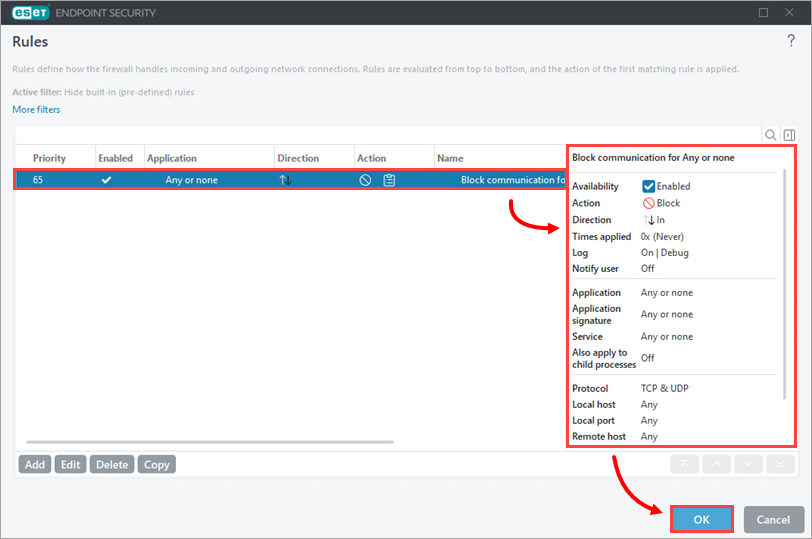Toggle the enabled checkmark for rule 65
Viewport: 812px width, 539px height.
(106, 180)
